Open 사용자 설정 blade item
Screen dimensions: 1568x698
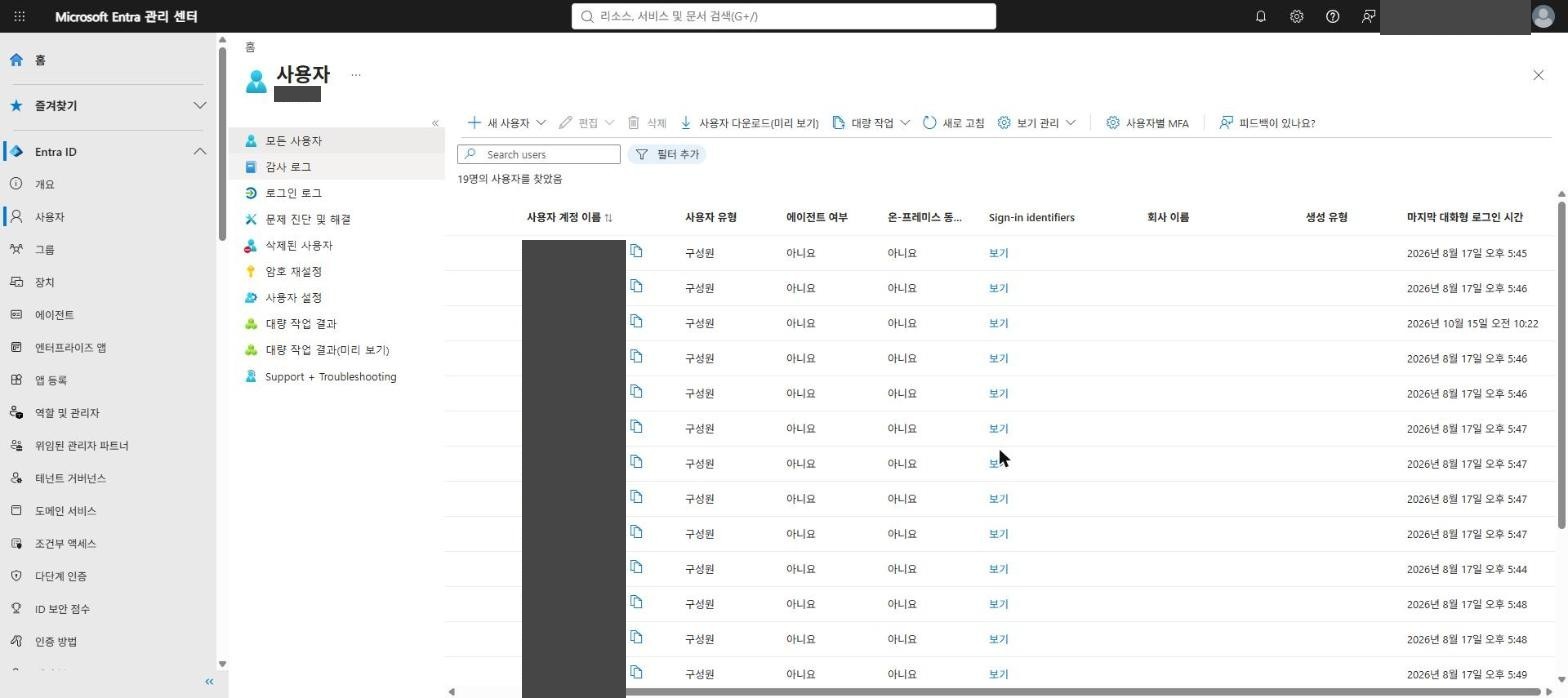tap(337, 297)
